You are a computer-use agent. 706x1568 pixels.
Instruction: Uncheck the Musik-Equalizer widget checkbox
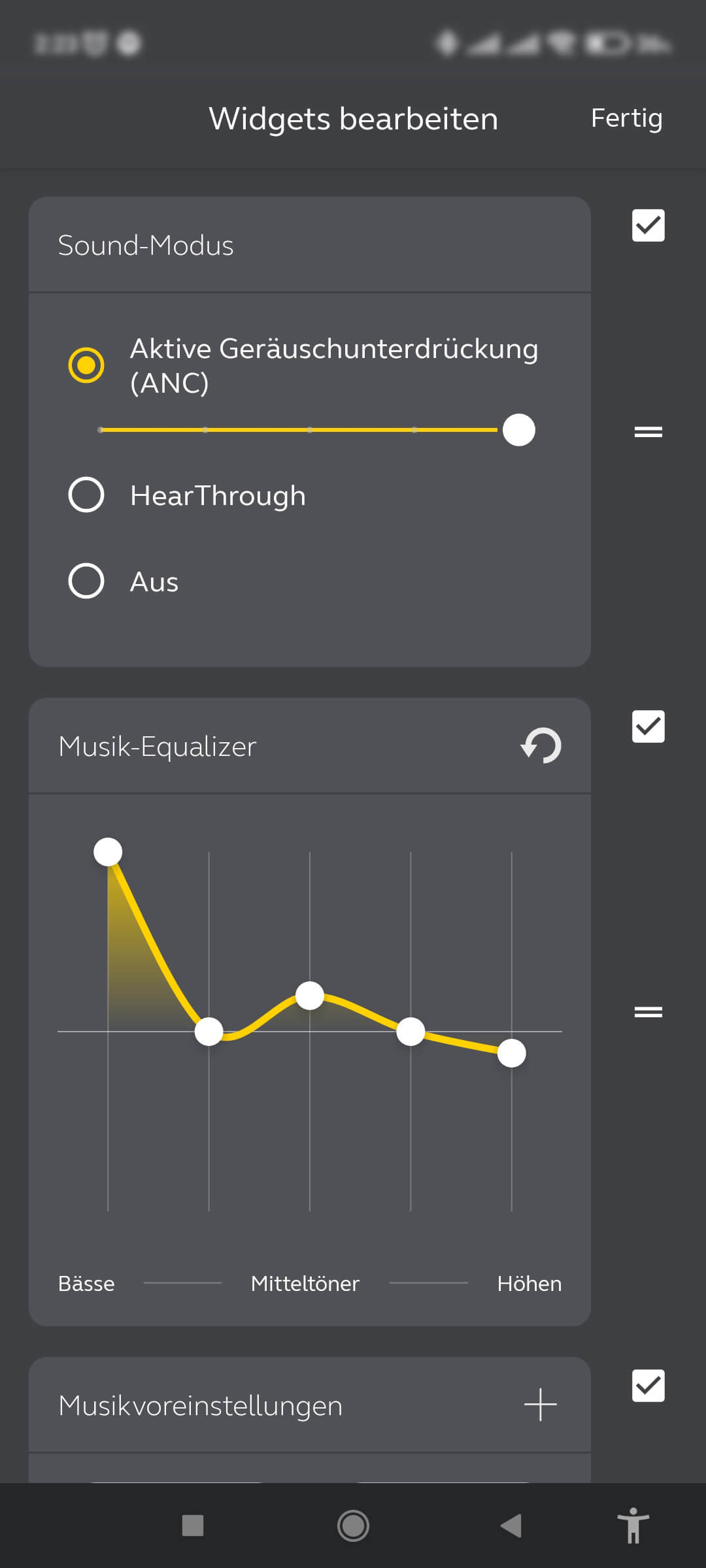coord(648,727)
